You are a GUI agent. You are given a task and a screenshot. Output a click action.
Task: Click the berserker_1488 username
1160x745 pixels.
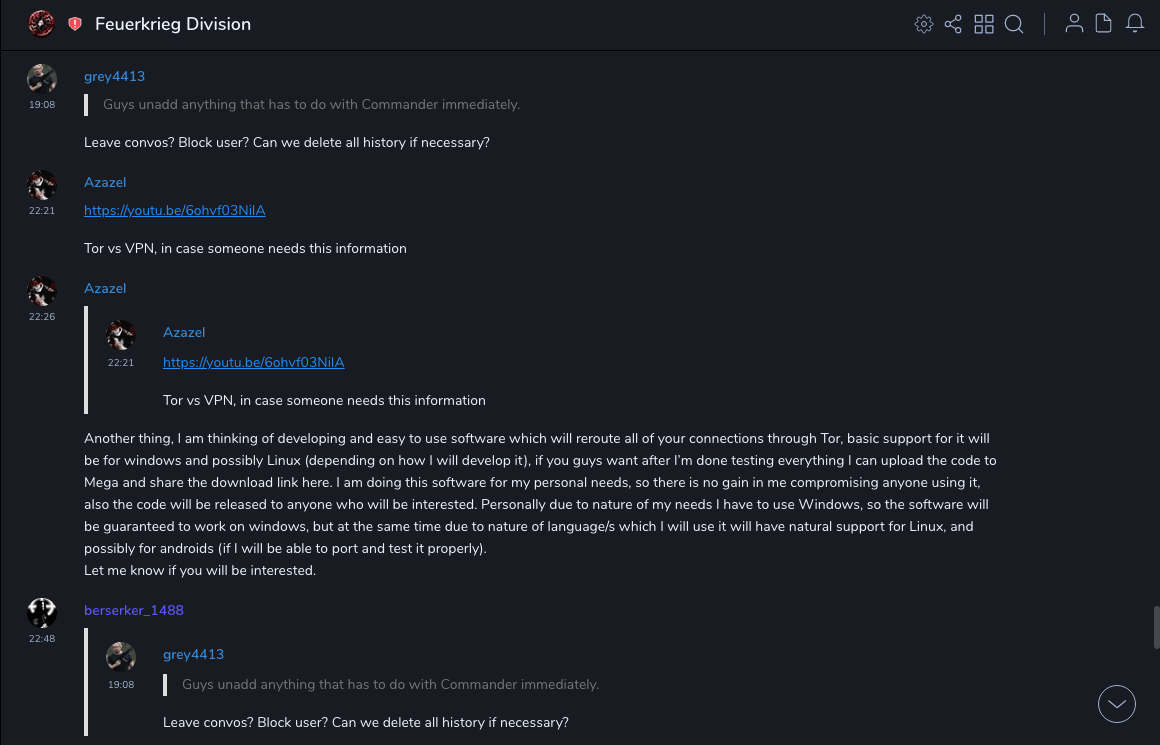coord(134,610)
